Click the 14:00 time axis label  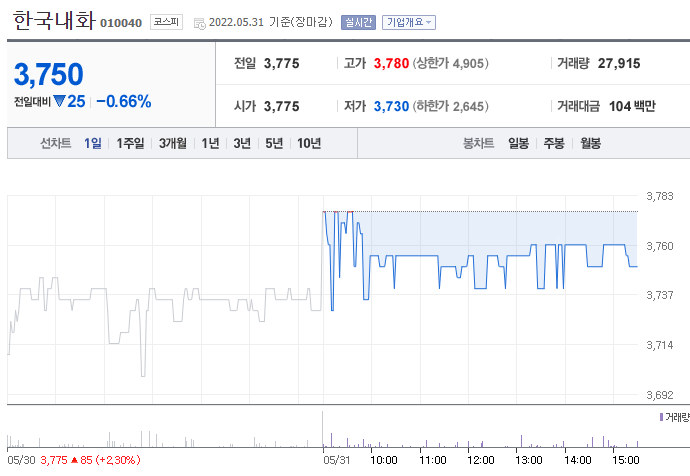[577, 460]
